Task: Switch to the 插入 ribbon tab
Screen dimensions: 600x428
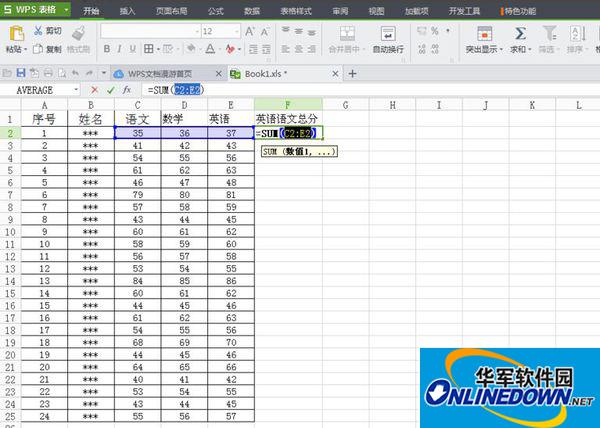Action: (127, 11)
